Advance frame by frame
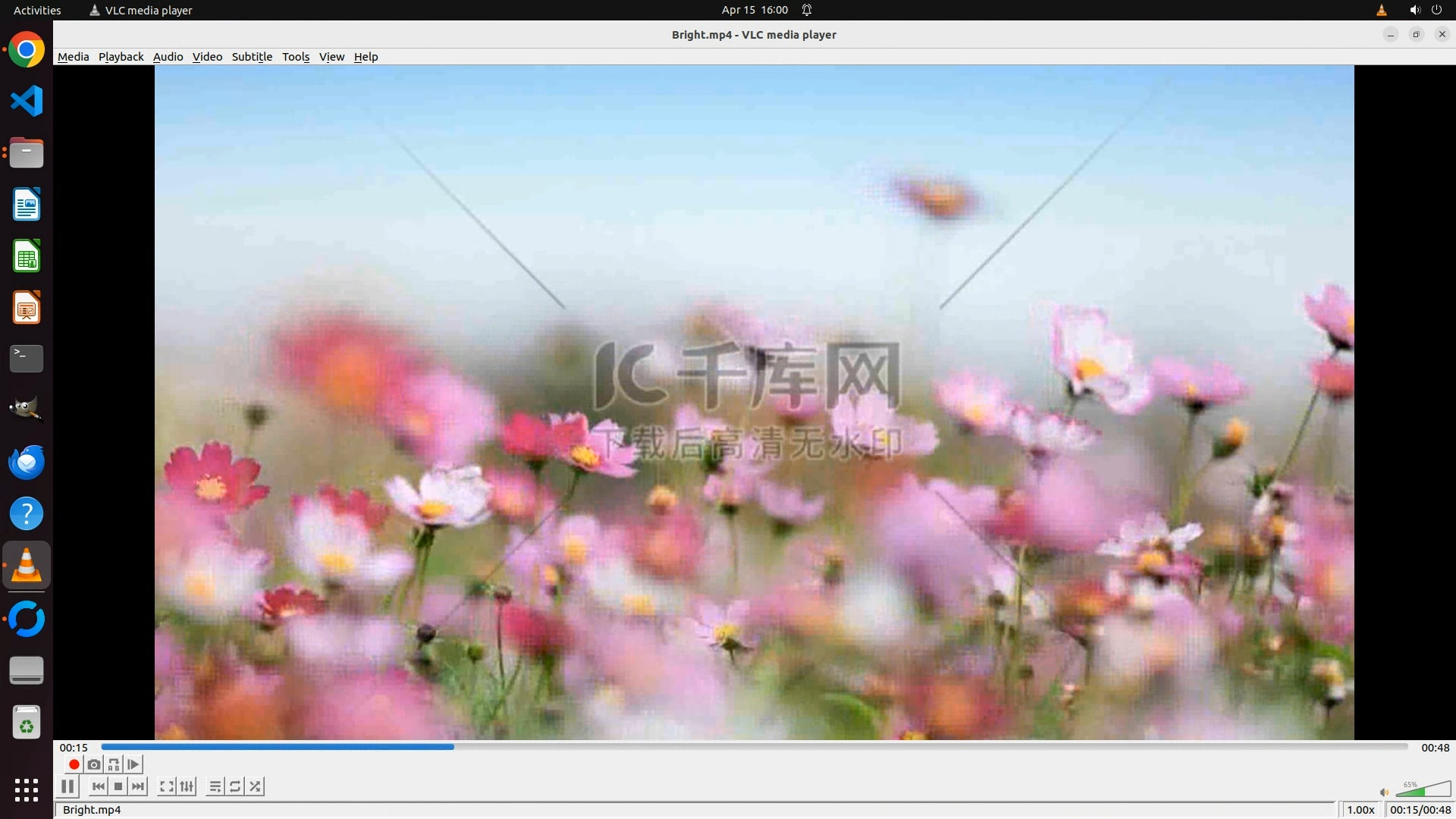The width and height of the screenshot is (1456, 819). pos(133,764)
